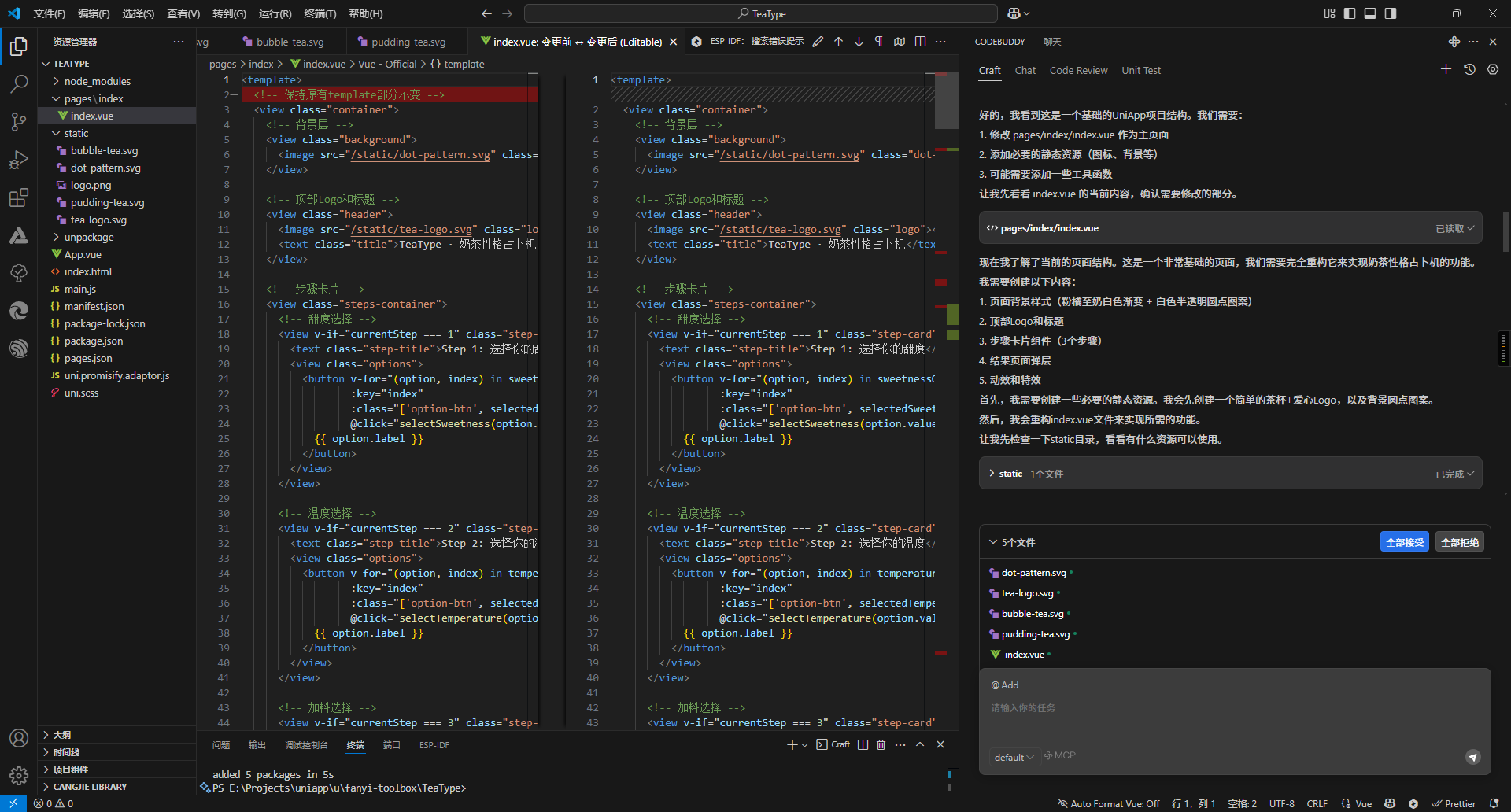
Task: Collapse the static folder in explorer
Action: pyautogui.click(x=76, y=133)
